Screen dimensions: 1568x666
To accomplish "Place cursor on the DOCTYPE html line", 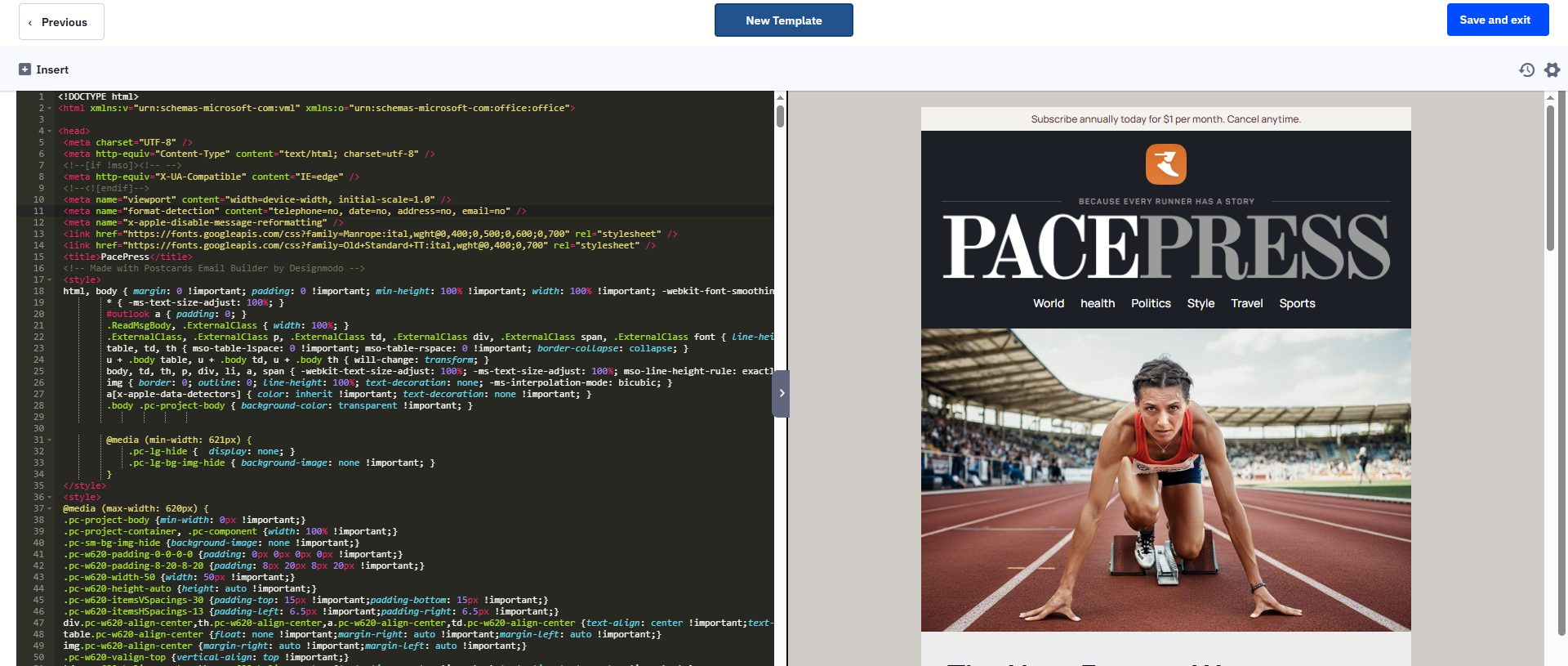I will [98, 96].
